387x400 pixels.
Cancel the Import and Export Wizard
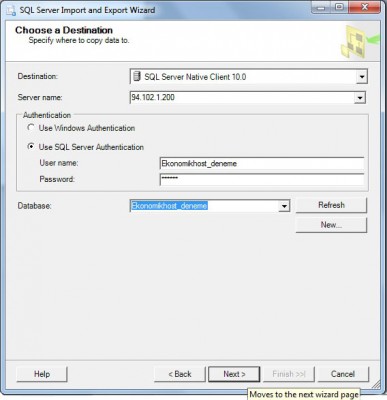point(343,374)
